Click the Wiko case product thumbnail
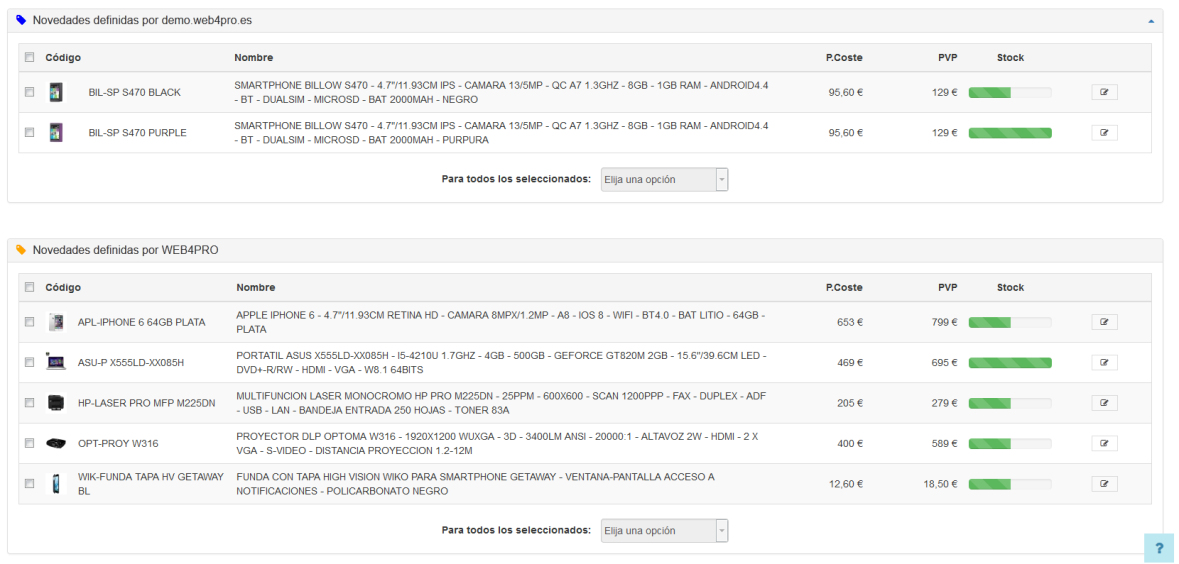Viewport: 1179px width, 564px height. pyautogui.click(x=56, y=484)
